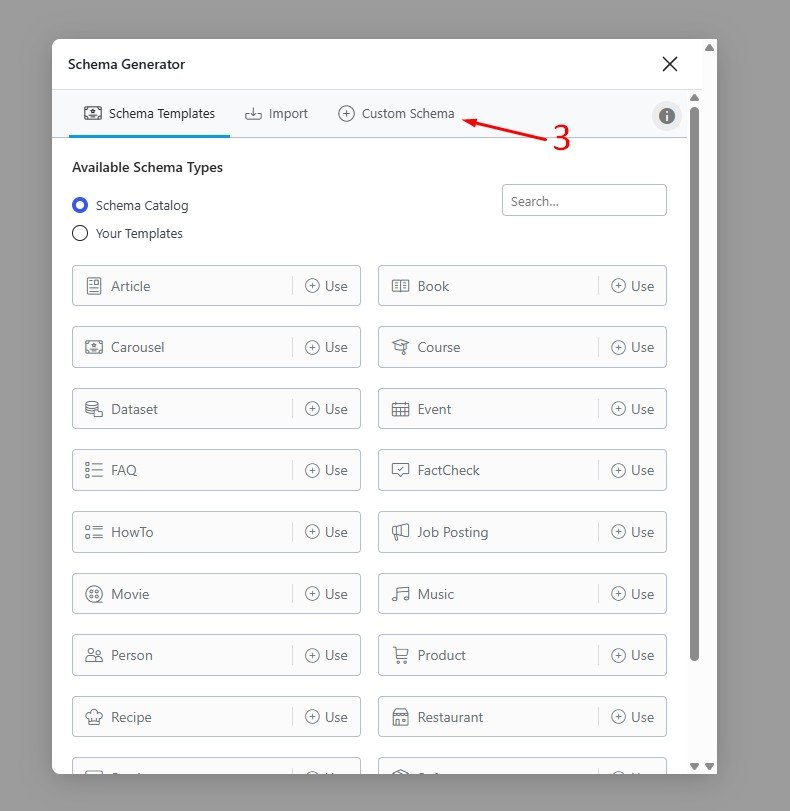Click the modal's vertical scrollbar thumb
790x811 pixels.
(x=694, y=380)
